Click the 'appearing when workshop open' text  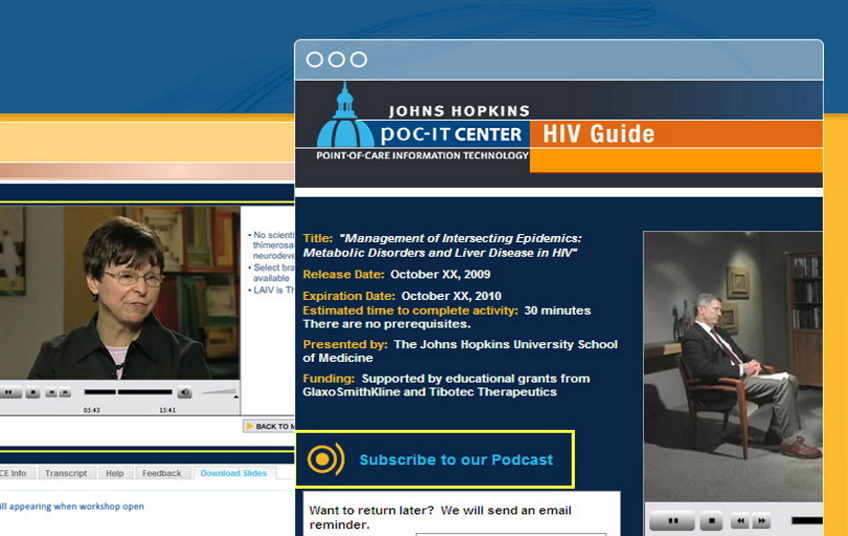[x=76, y=507]
